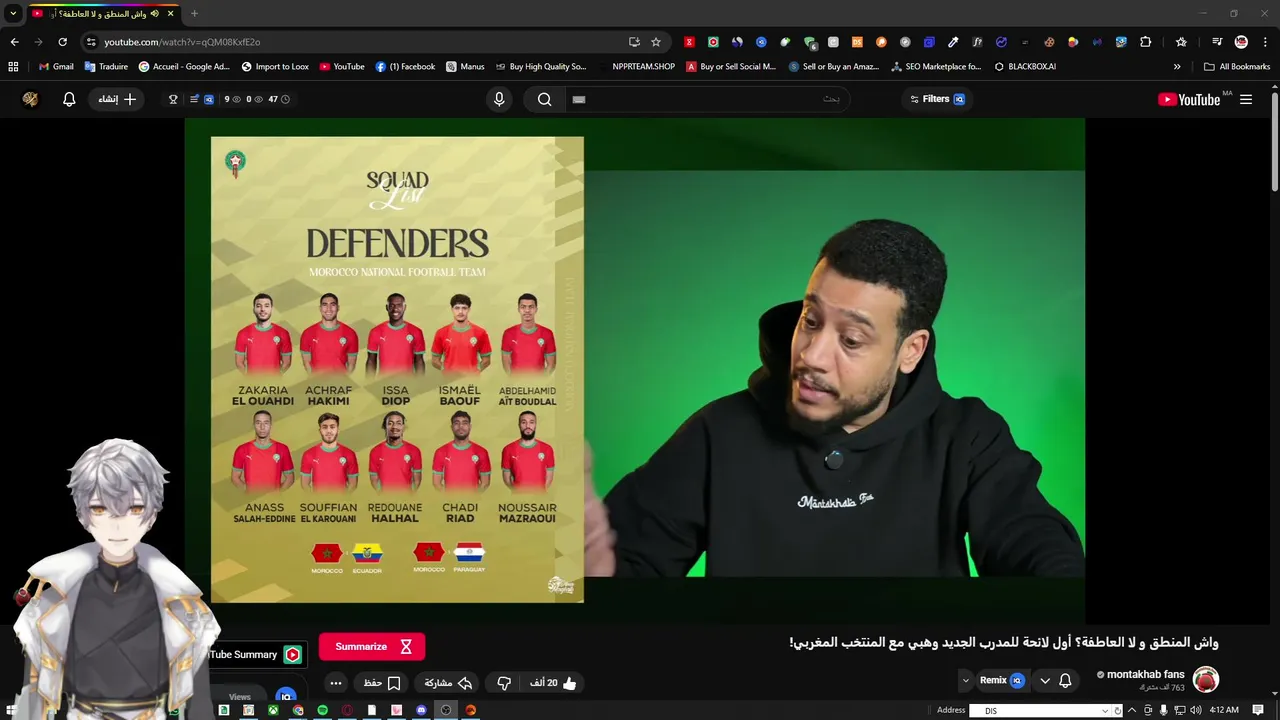Open the Spotify taskbar icon
The height and width of the screenshot is (720, 1280).
point(322,710)
